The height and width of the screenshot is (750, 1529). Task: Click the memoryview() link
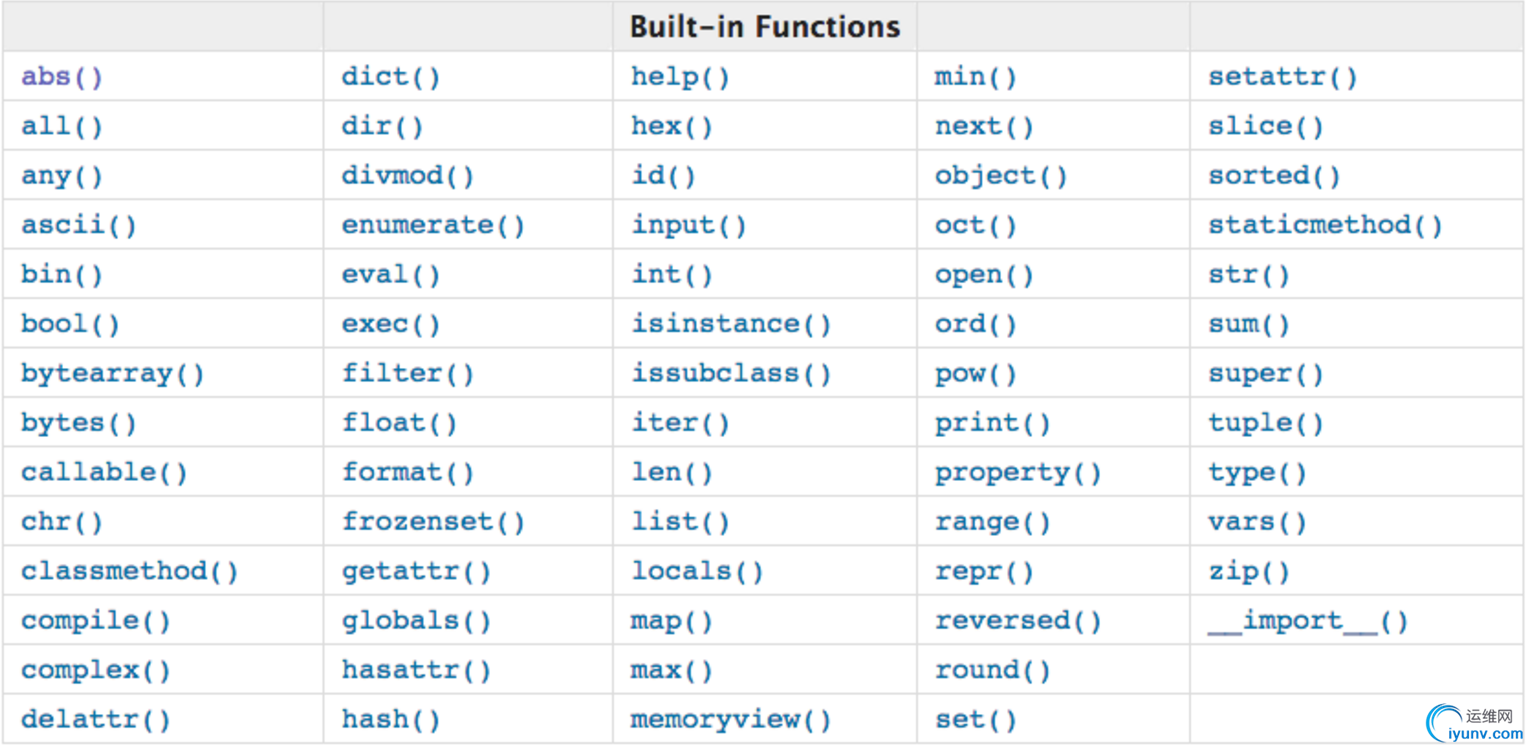731,720
